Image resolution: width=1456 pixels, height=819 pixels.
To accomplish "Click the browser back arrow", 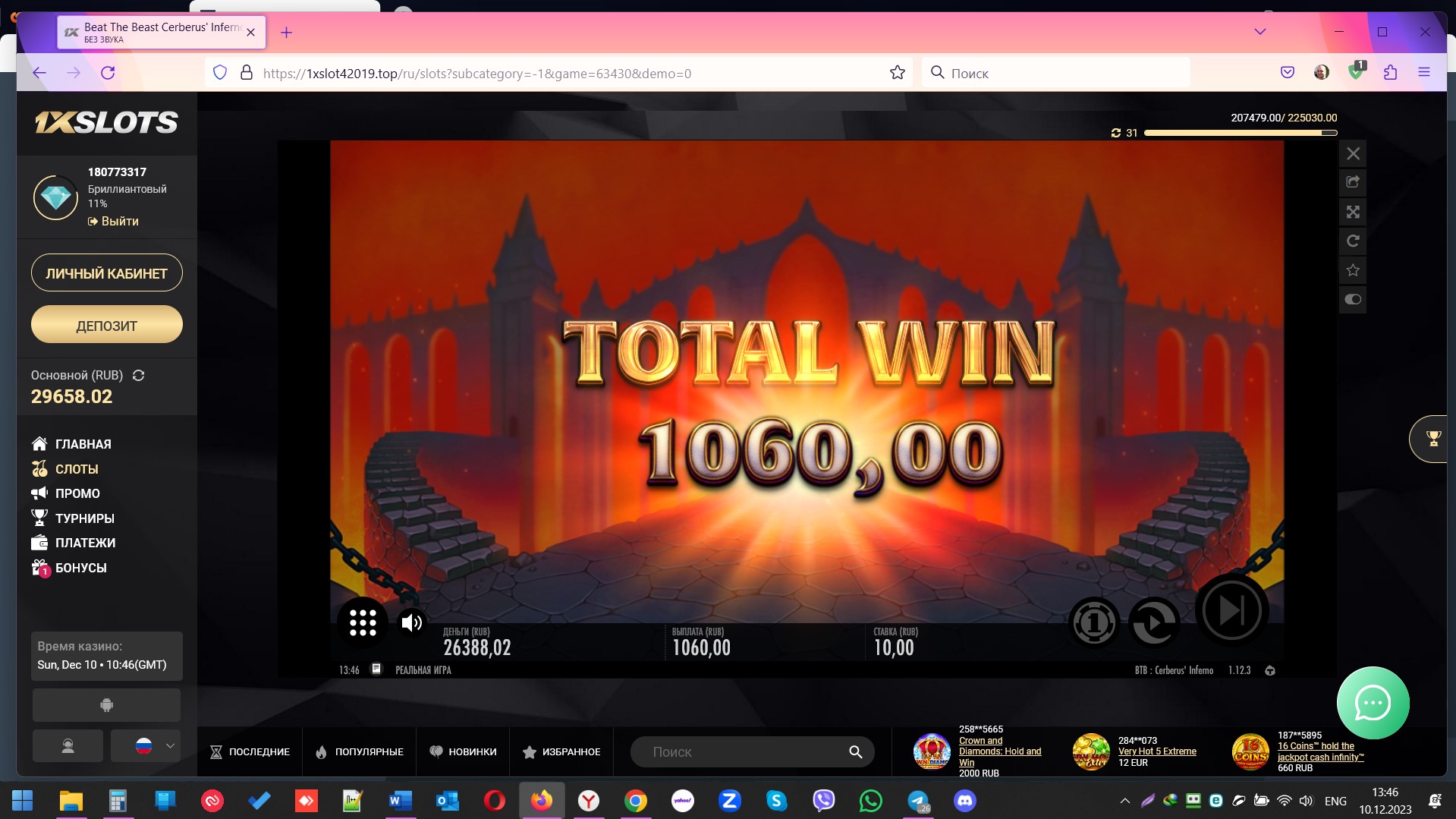I will [39, 73].
